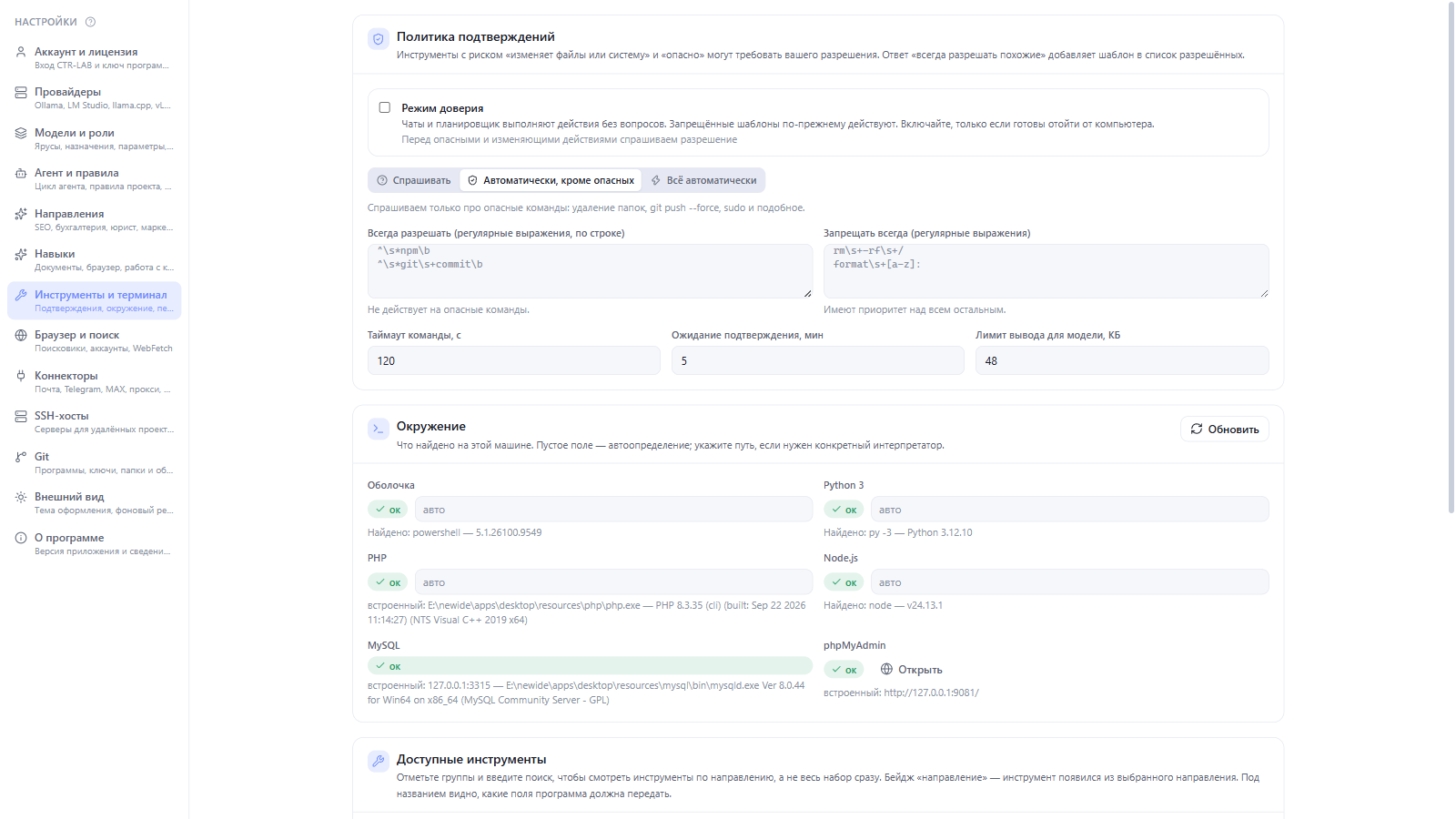Click the SSH-хосты server icon
1456x819 pixels.
click(x=21, y=416)
